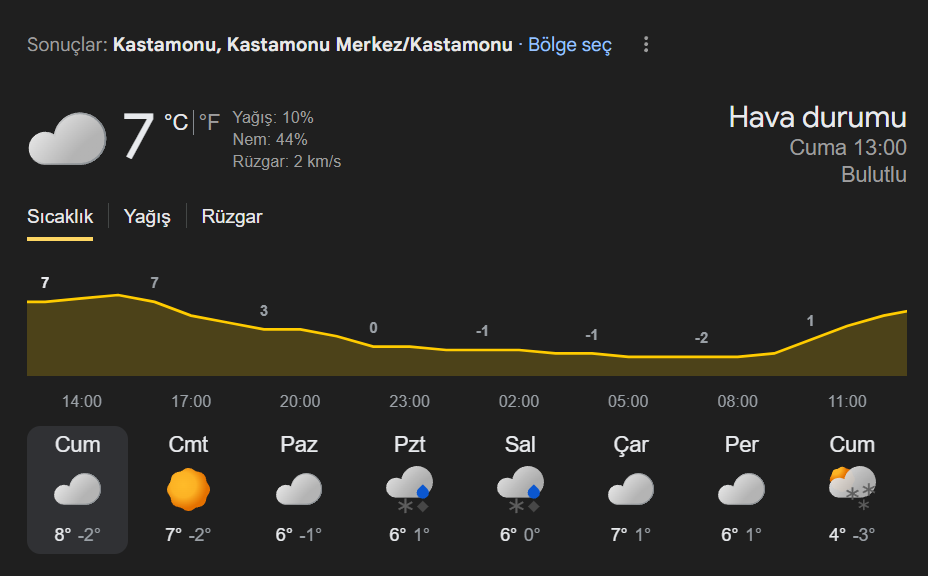
Task: Open the Bölge seç location selector
Action: [x=570, y=45]
